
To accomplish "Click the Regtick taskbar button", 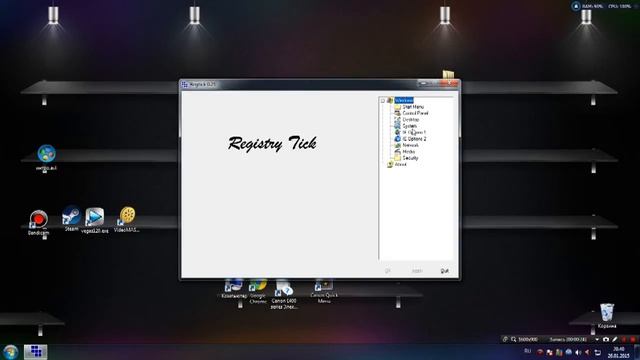I will pos(36,352).
